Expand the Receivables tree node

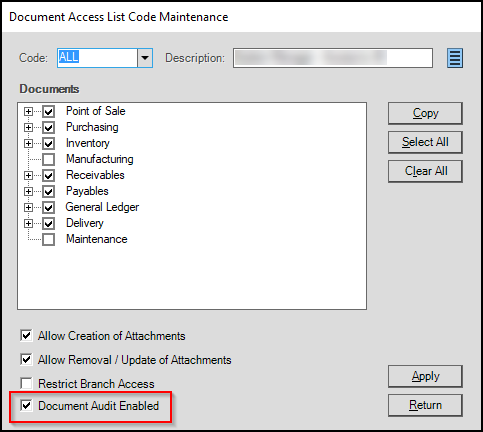coord(28,175)
